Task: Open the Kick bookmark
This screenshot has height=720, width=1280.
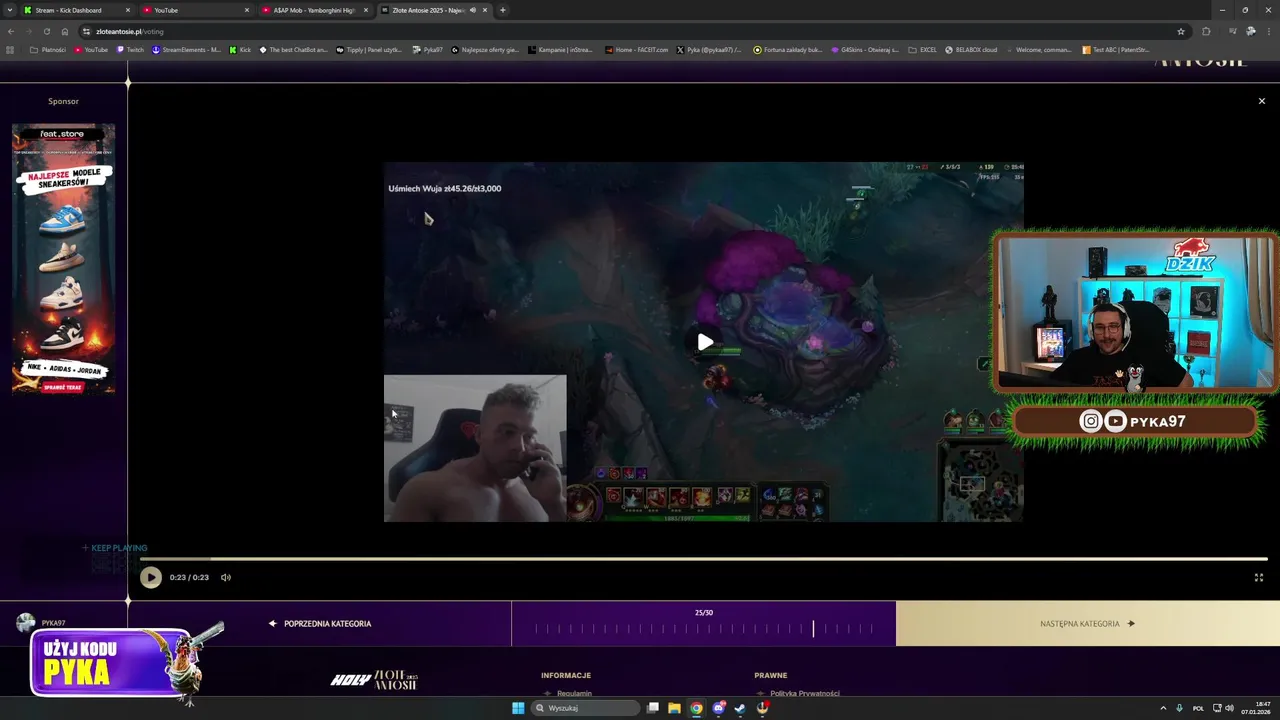Action: tap(240, 49)
